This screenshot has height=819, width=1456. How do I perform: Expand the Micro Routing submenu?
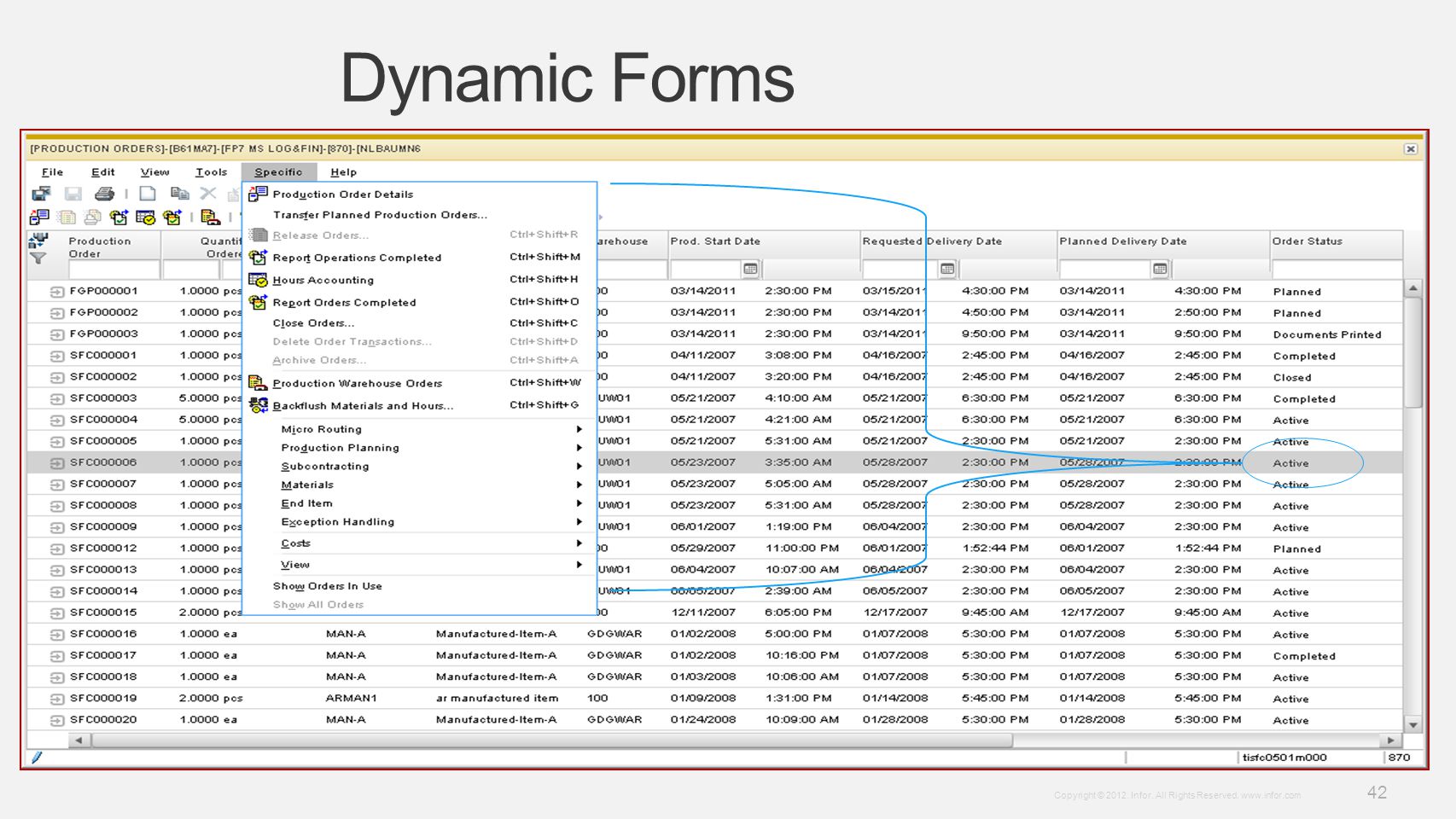point(579,429)
